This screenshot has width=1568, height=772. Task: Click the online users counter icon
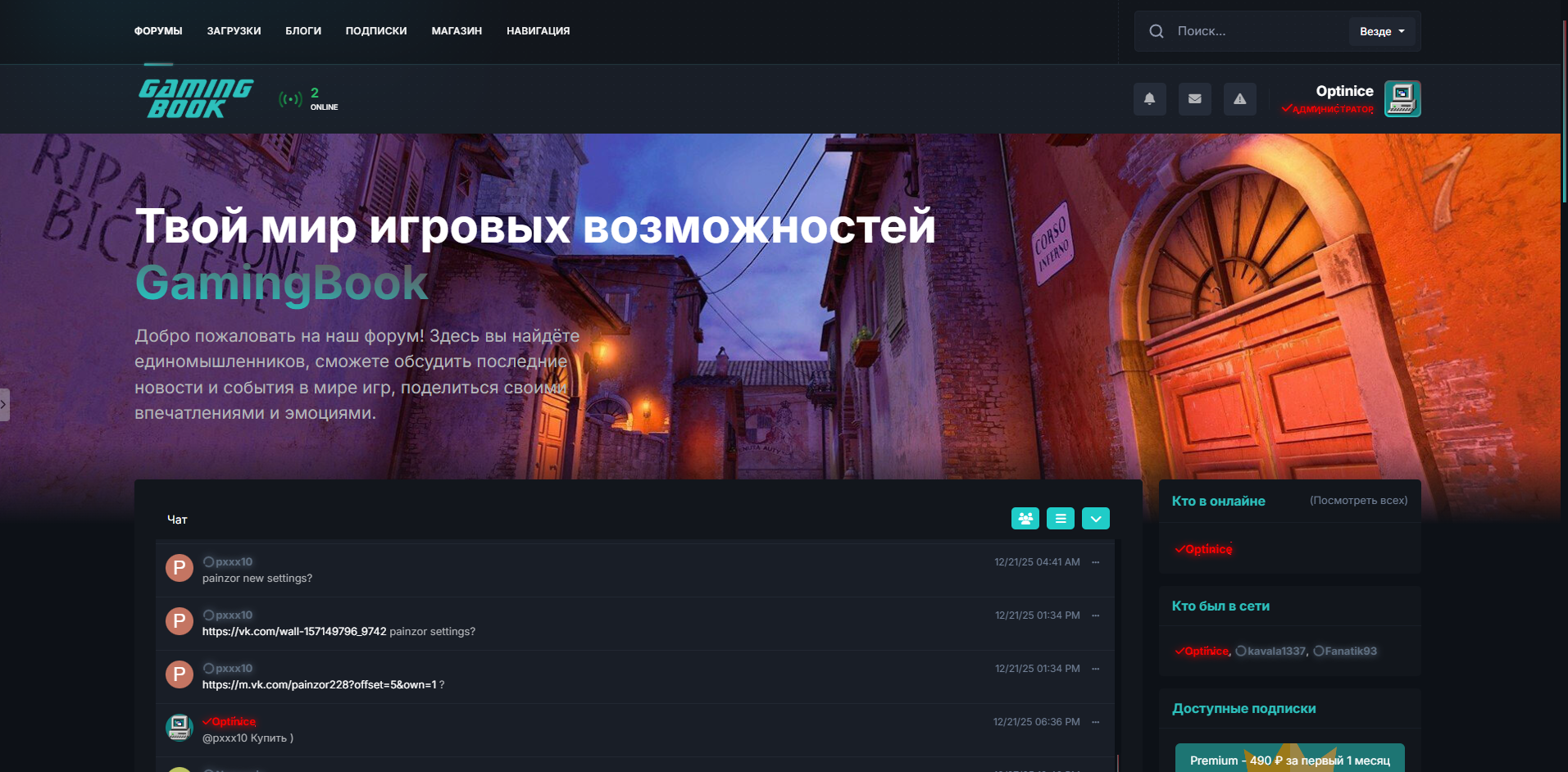pos(290,99)
